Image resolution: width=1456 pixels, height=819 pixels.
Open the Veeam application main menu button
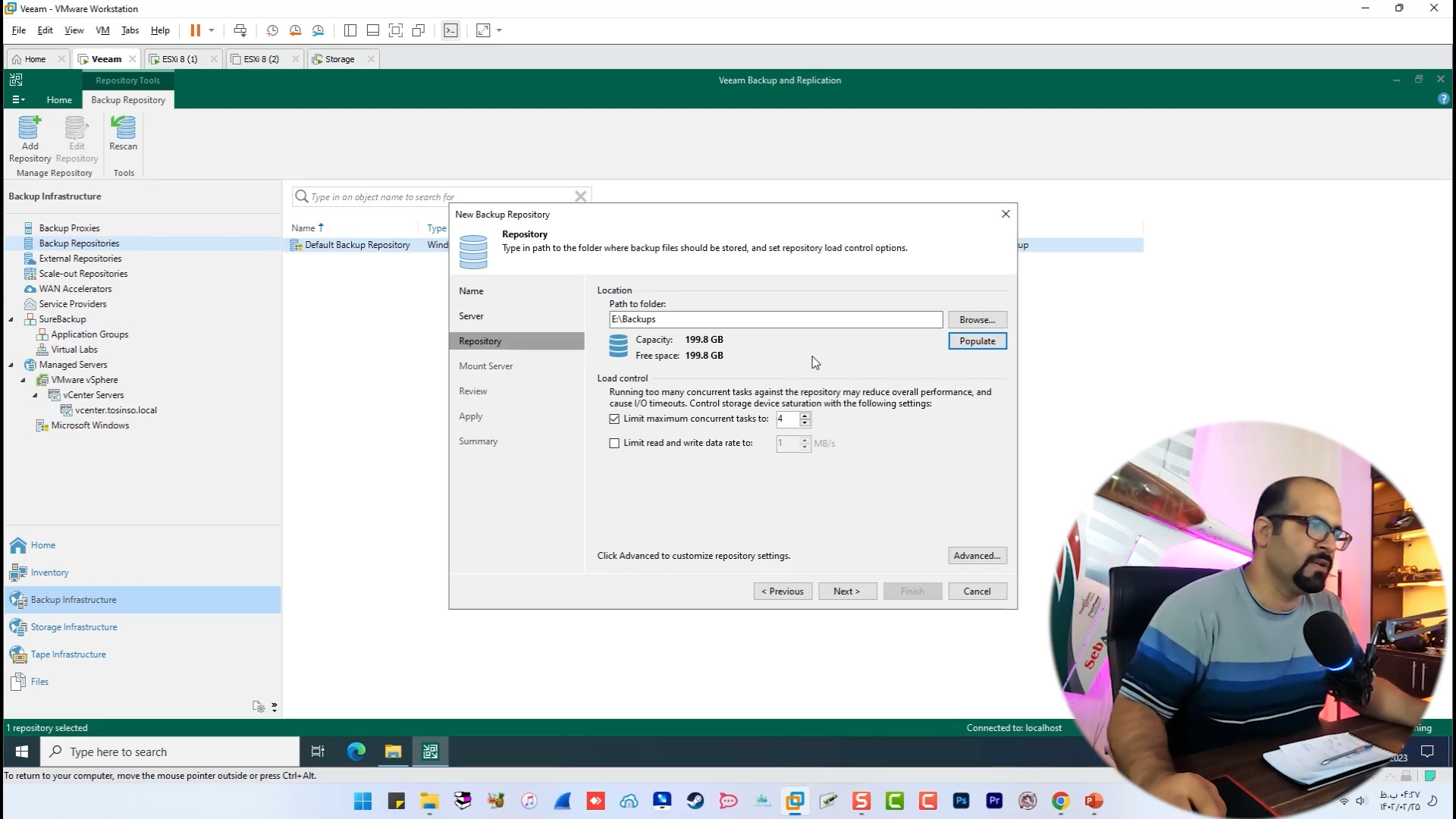click(18, 99)
